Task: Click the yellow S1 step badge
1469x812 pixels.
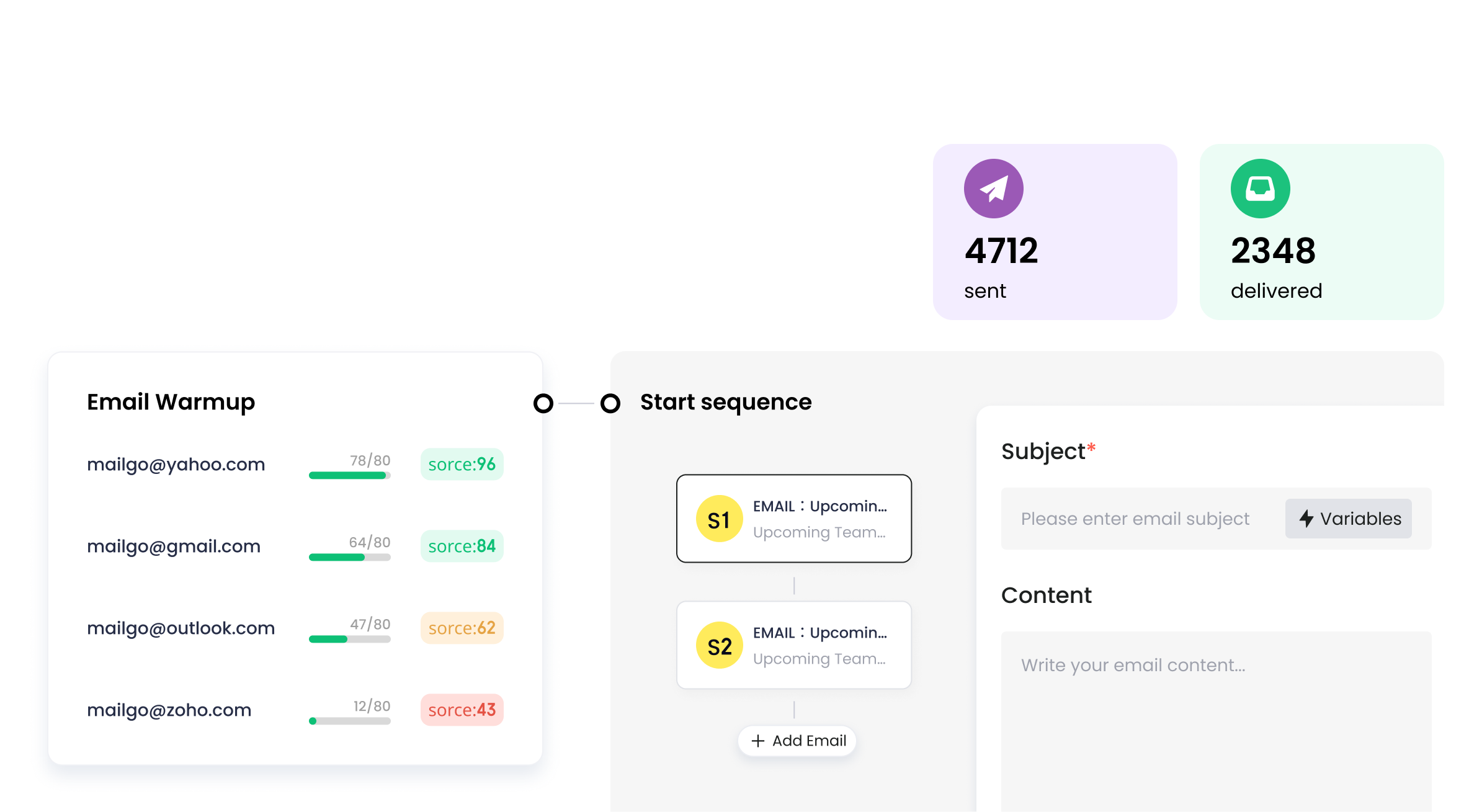Action: (719, 519)
